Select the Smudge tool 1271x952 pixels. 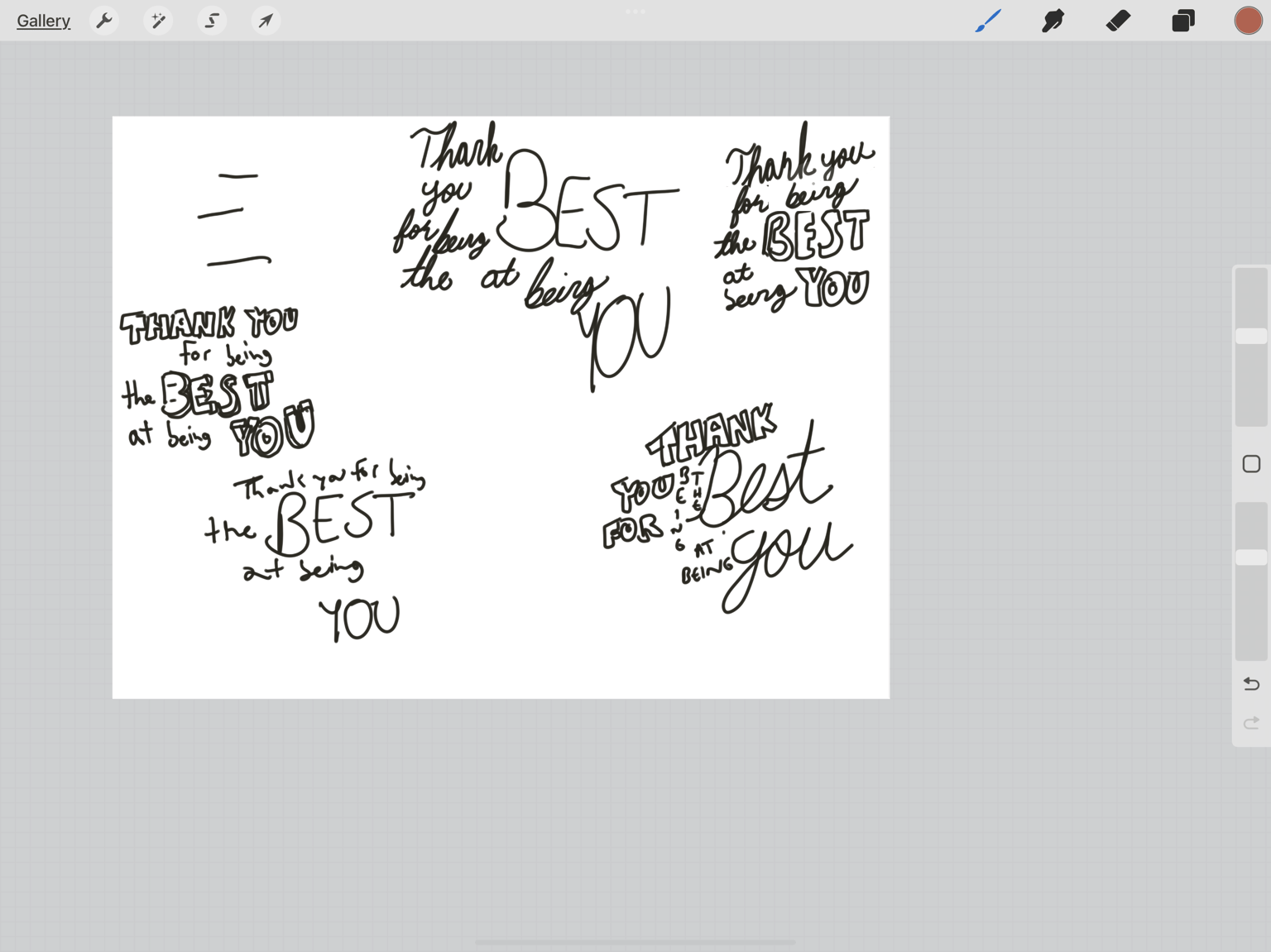(x=1053, y=21)
